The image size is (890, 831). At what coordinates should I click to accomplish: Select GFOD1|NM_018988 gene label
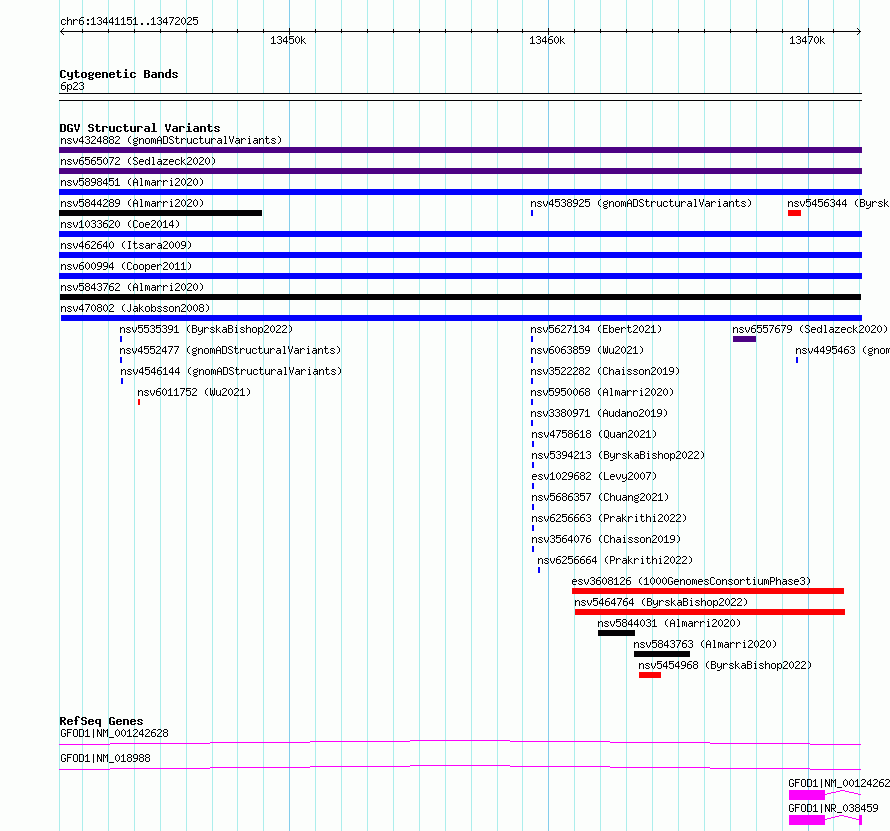point(105,758)
